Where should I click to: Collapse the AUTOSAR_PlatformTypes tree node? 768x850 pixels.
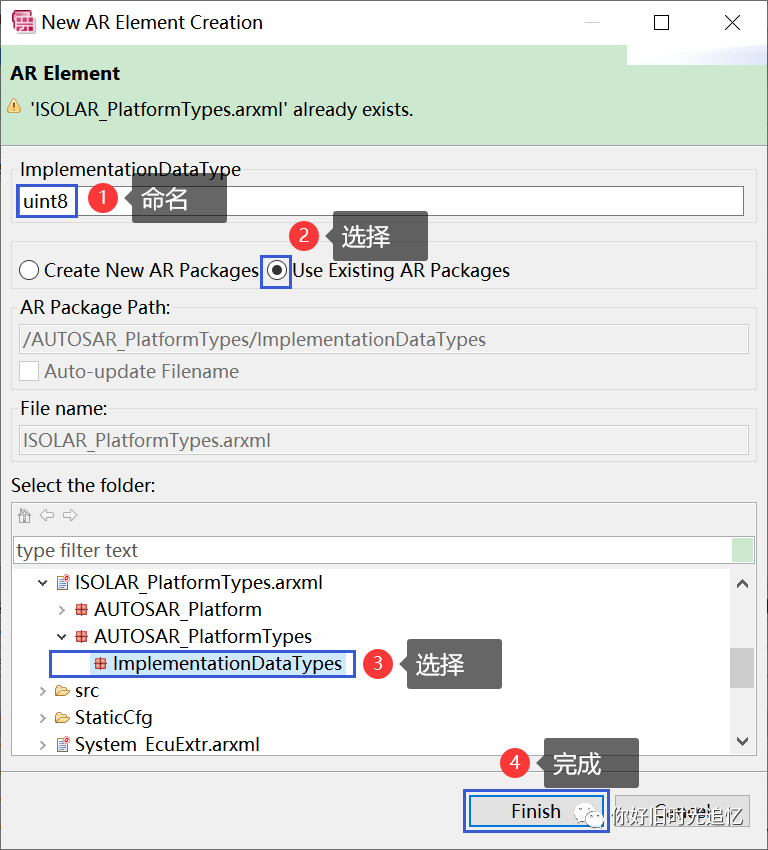62,637
